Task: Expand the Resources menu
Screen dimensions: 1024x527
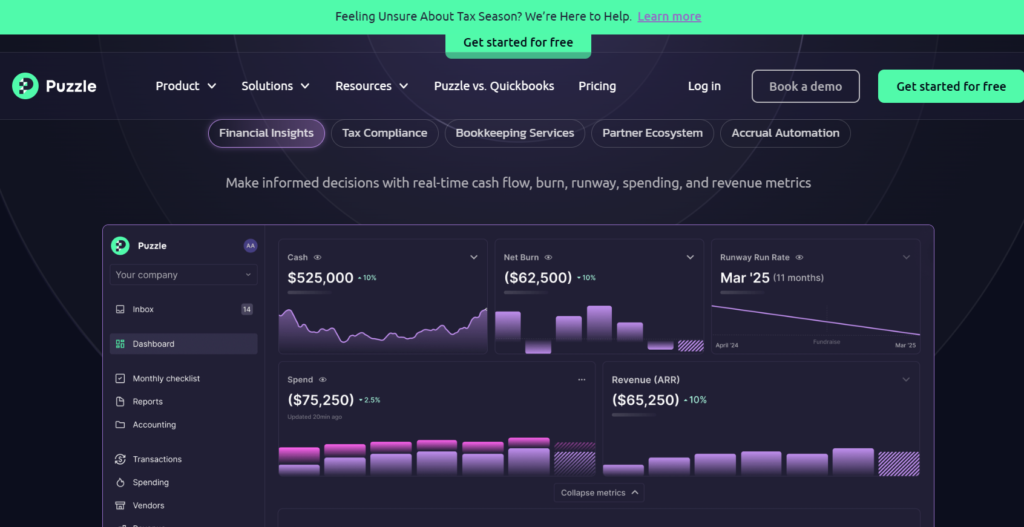Action: [x=372, y=86]
